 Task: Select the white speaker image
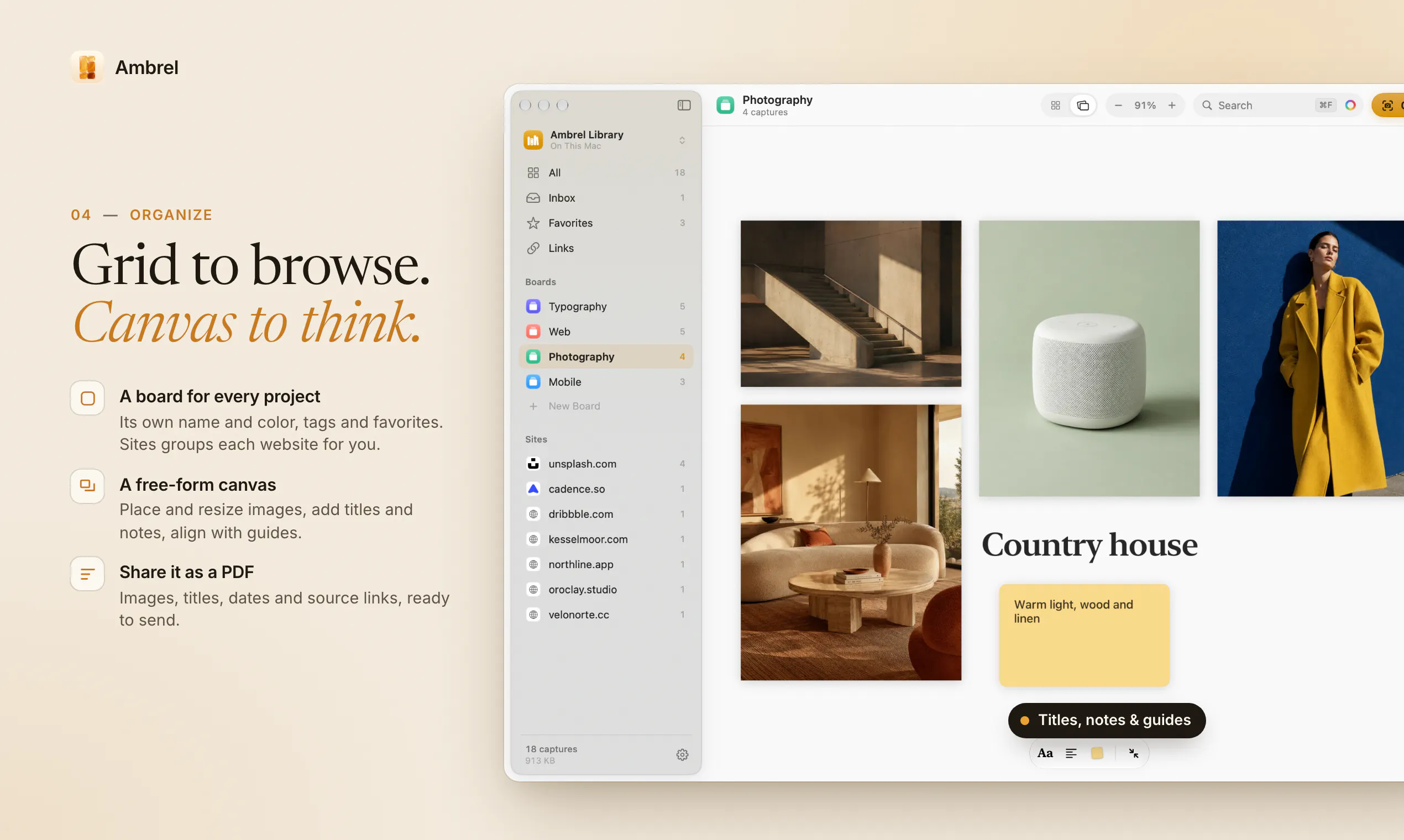[x=1089, y=358]
